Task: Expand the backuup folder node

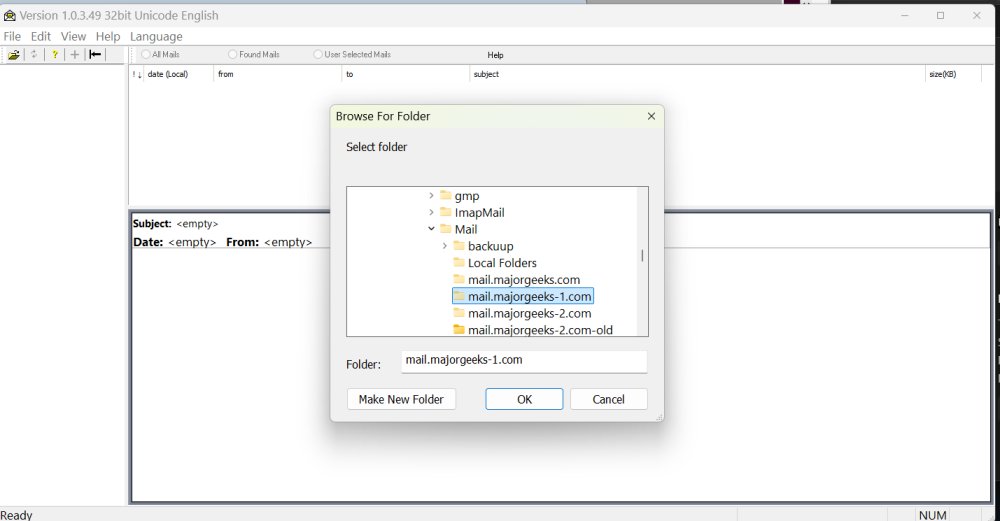Action: (x=445, y=246)
